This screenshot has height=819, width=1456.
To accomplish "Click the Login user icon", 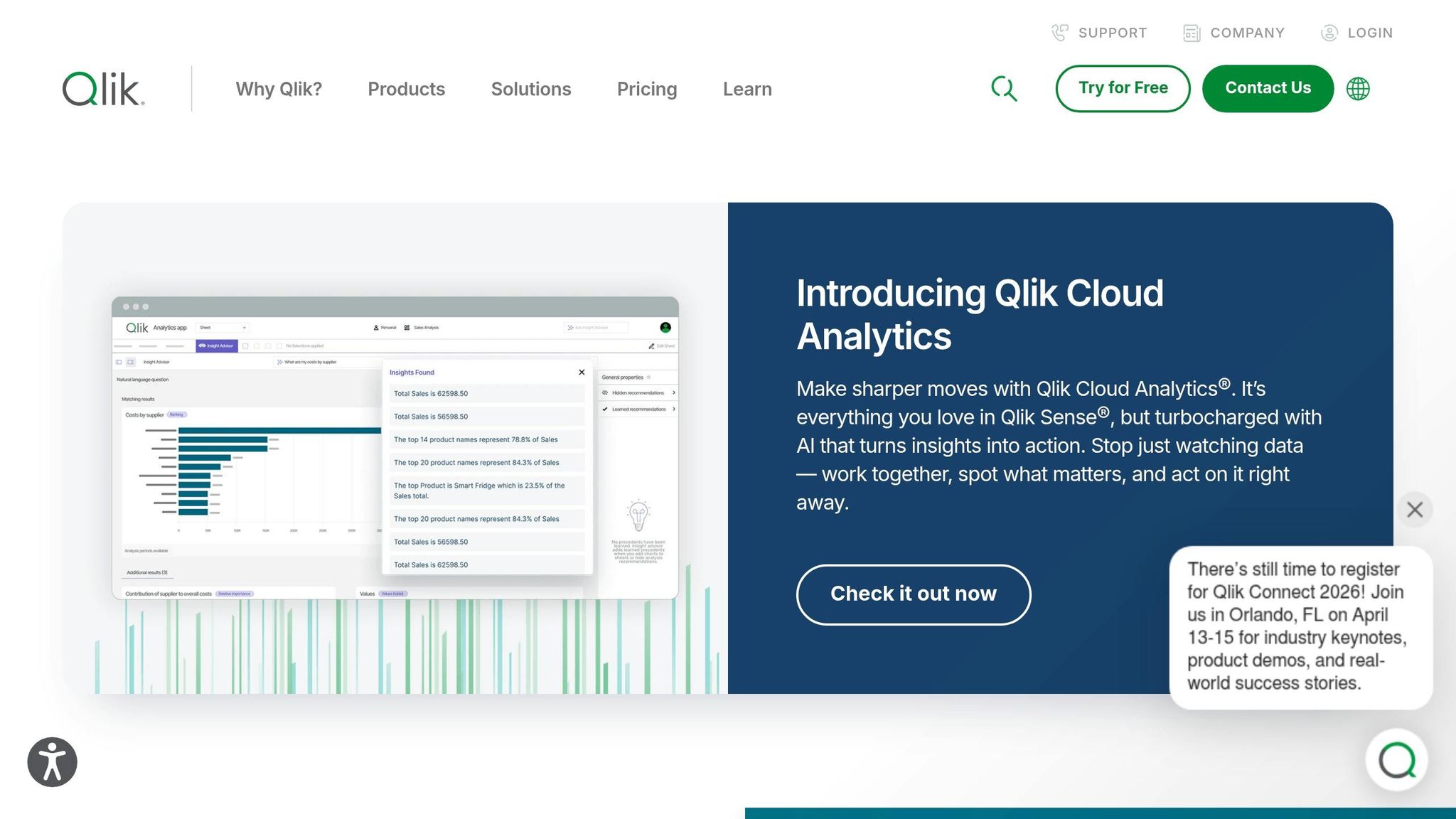I will click(1329, 33).
